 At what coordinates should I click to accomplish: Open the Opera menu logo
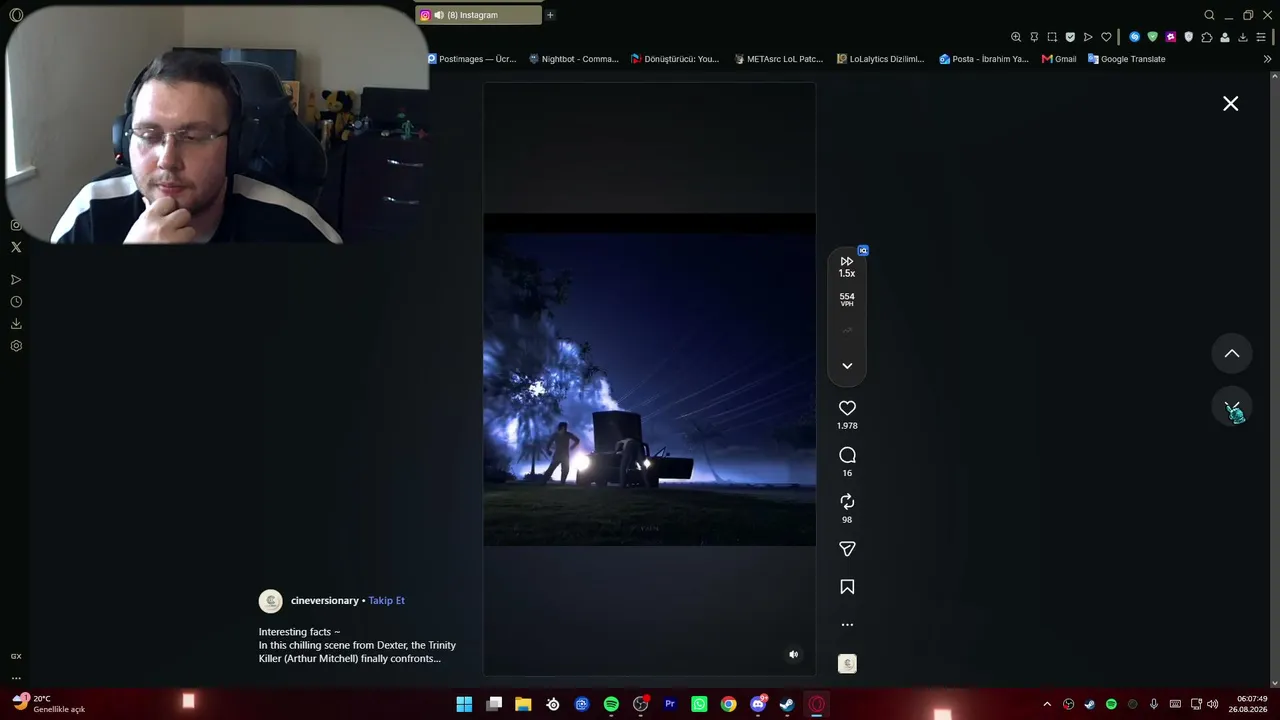pyautogui.click(x=16, y=15)
